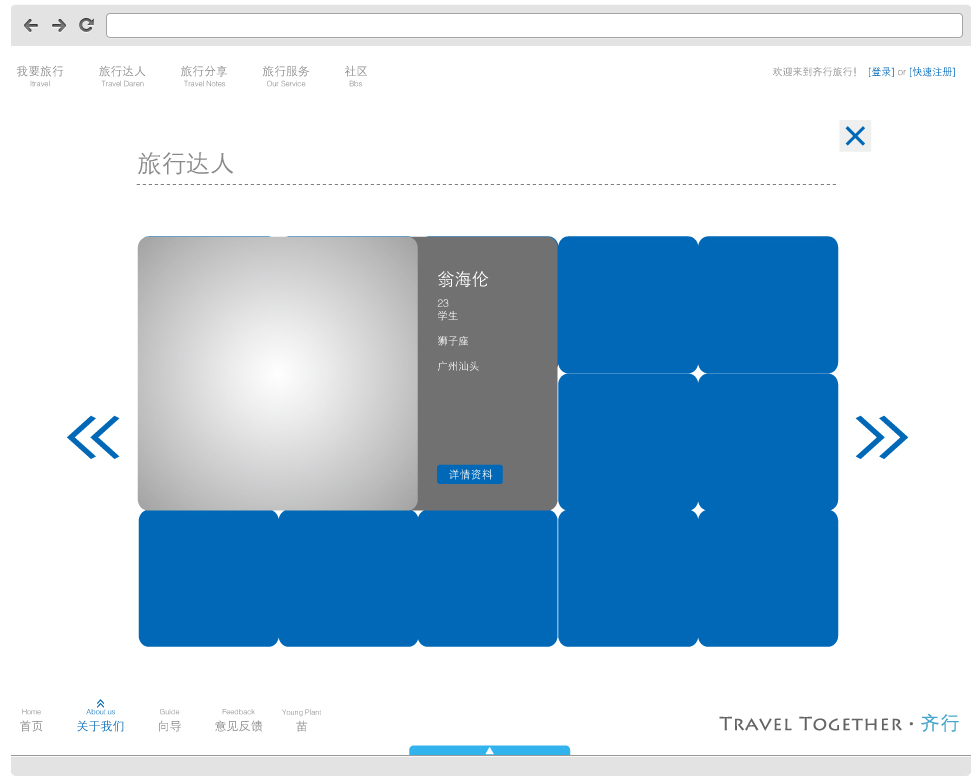Focus the browser address bar
This screenshot has height=784, width=980.
pyautogui.click(x=534, y=26)
